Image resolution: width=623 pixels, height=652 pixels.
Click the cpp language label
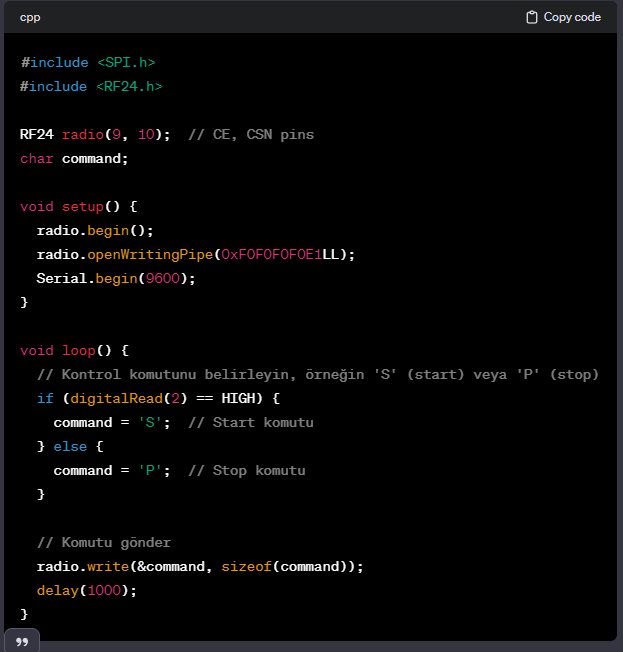click(30, 17)
